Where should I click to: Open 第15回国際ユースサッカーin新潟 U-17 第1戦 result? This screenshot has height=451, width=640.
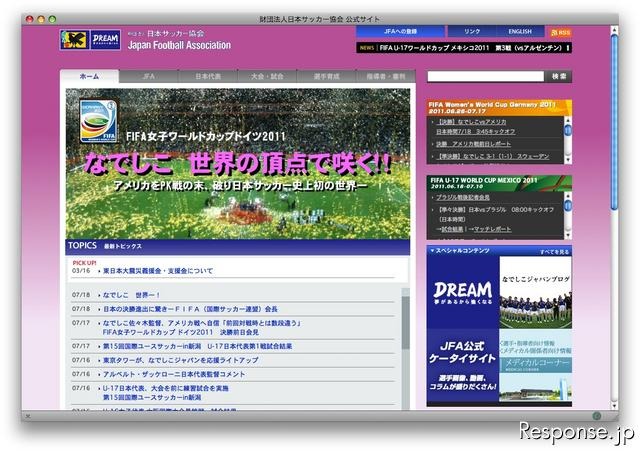pos(197,346)
